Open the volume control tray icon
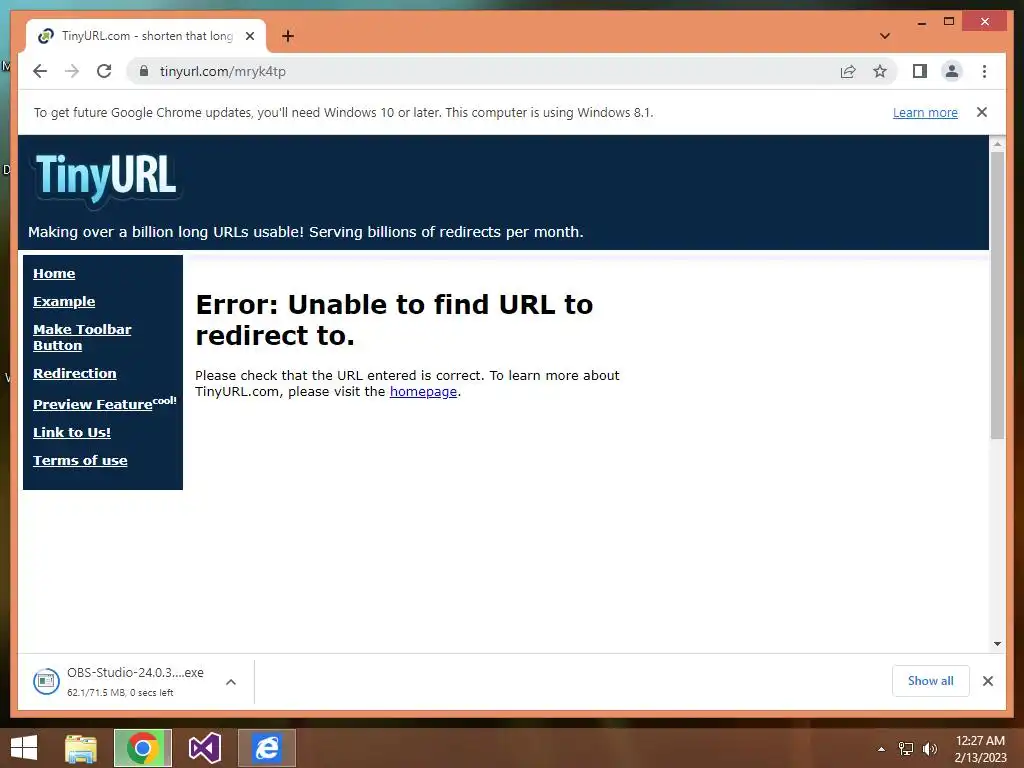1024x768 pixels. (930, 749)
